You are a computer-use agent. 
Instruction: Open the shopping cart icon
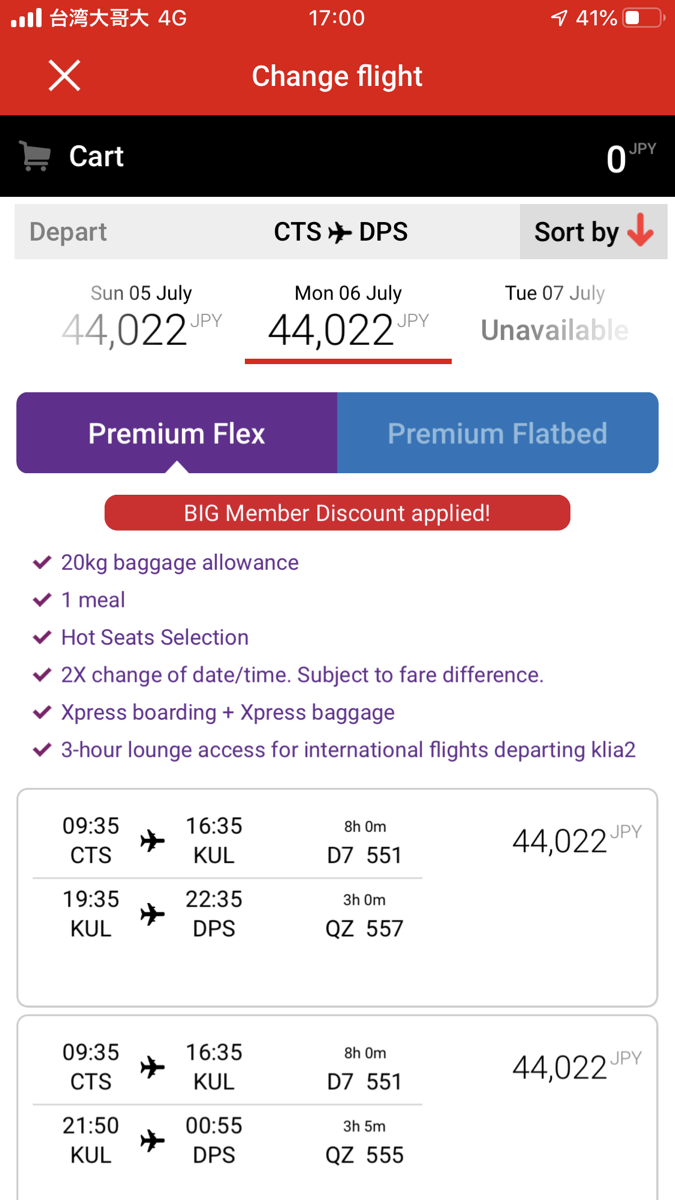(35, 156)
